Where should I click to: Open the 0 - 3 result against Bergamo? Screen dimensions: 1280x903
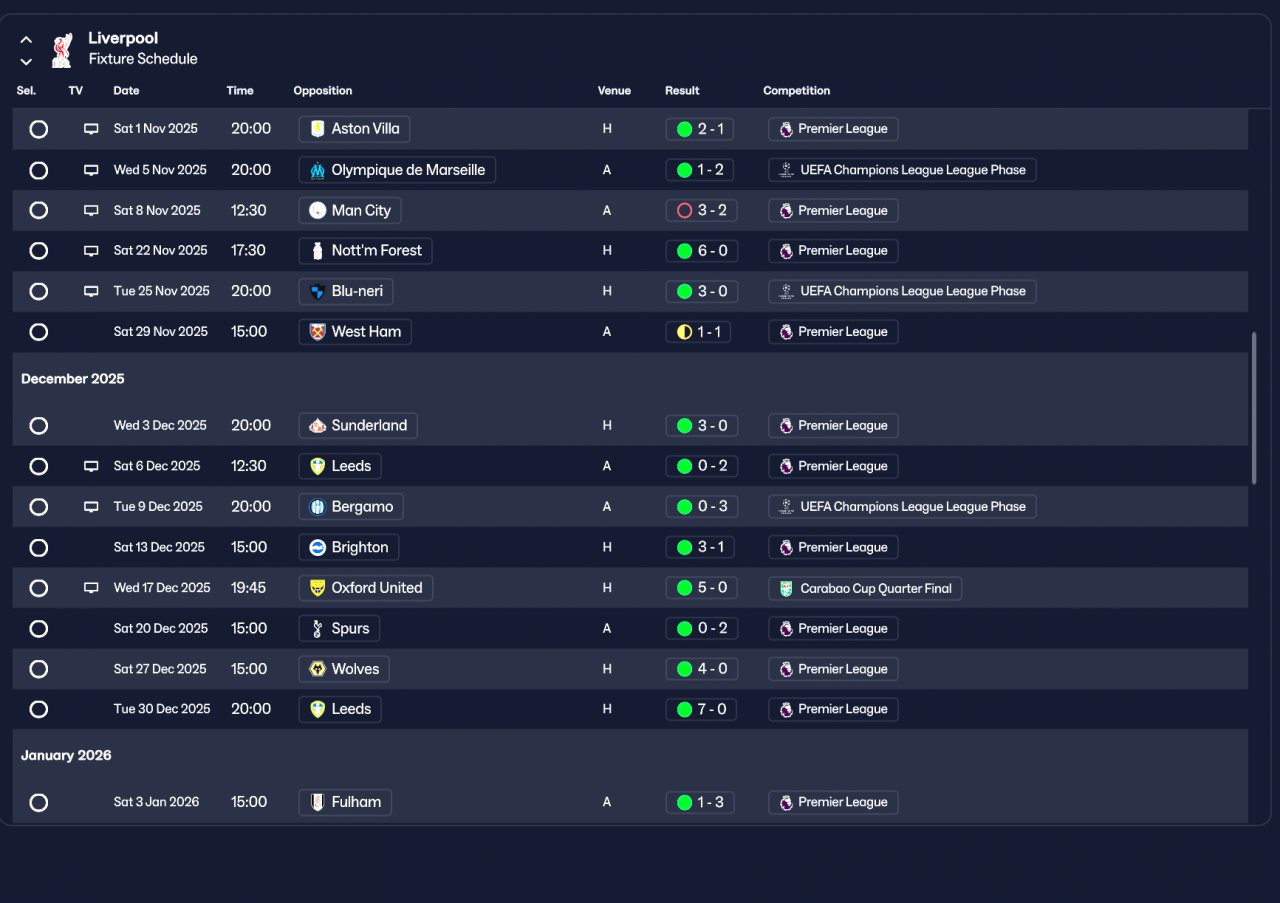(x=701, y=507)
